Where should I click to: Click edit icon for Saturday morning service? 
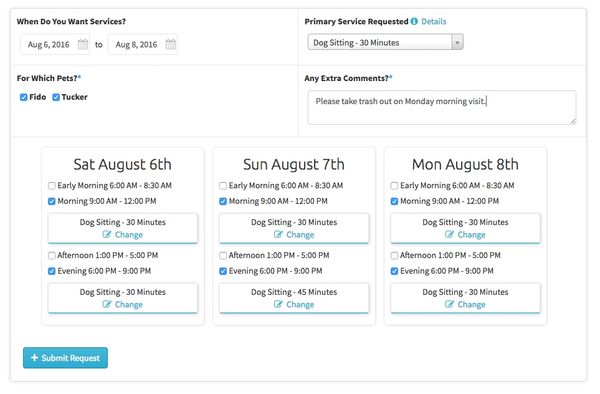point(107,234)
